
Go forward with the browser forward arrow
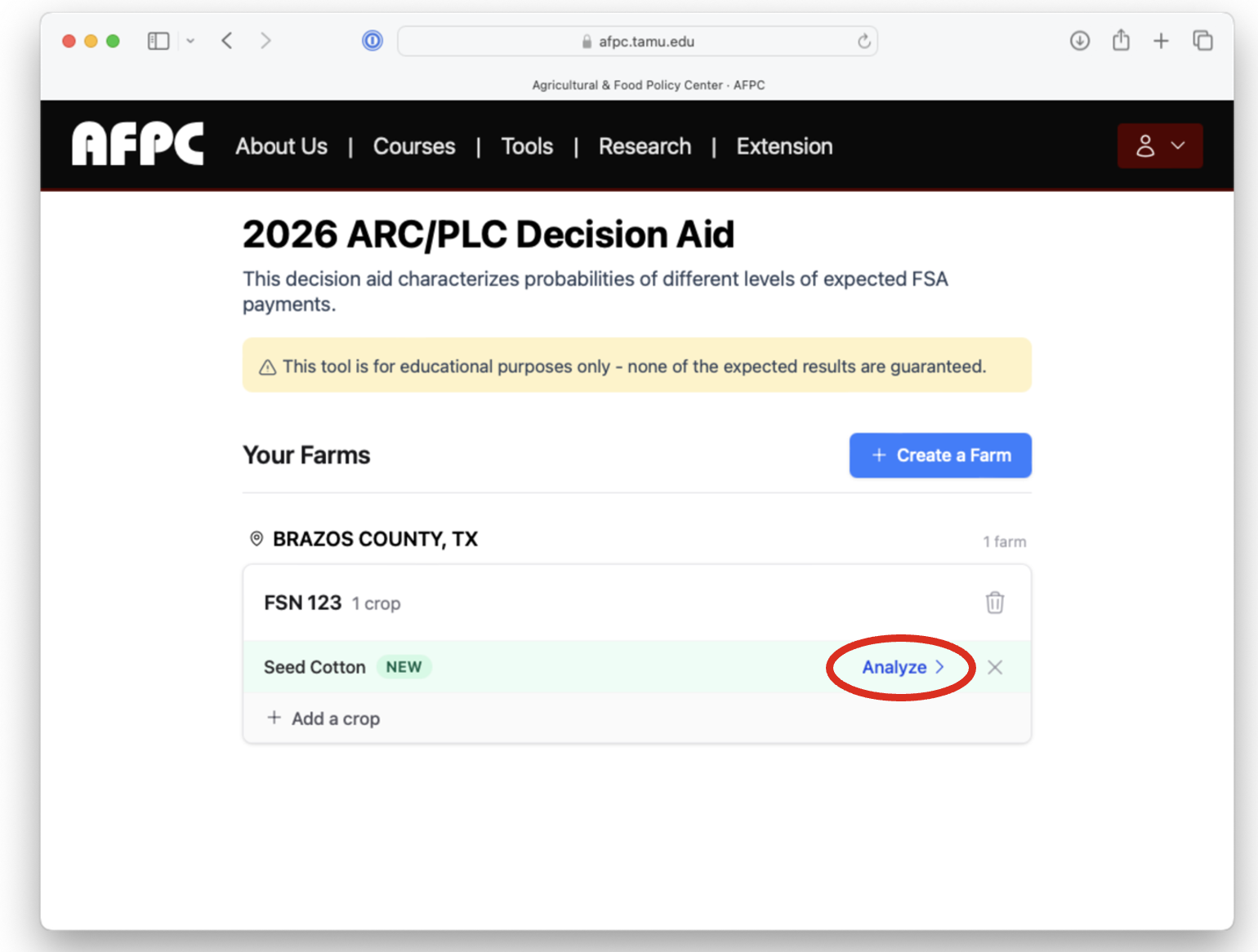click(265, 41)
